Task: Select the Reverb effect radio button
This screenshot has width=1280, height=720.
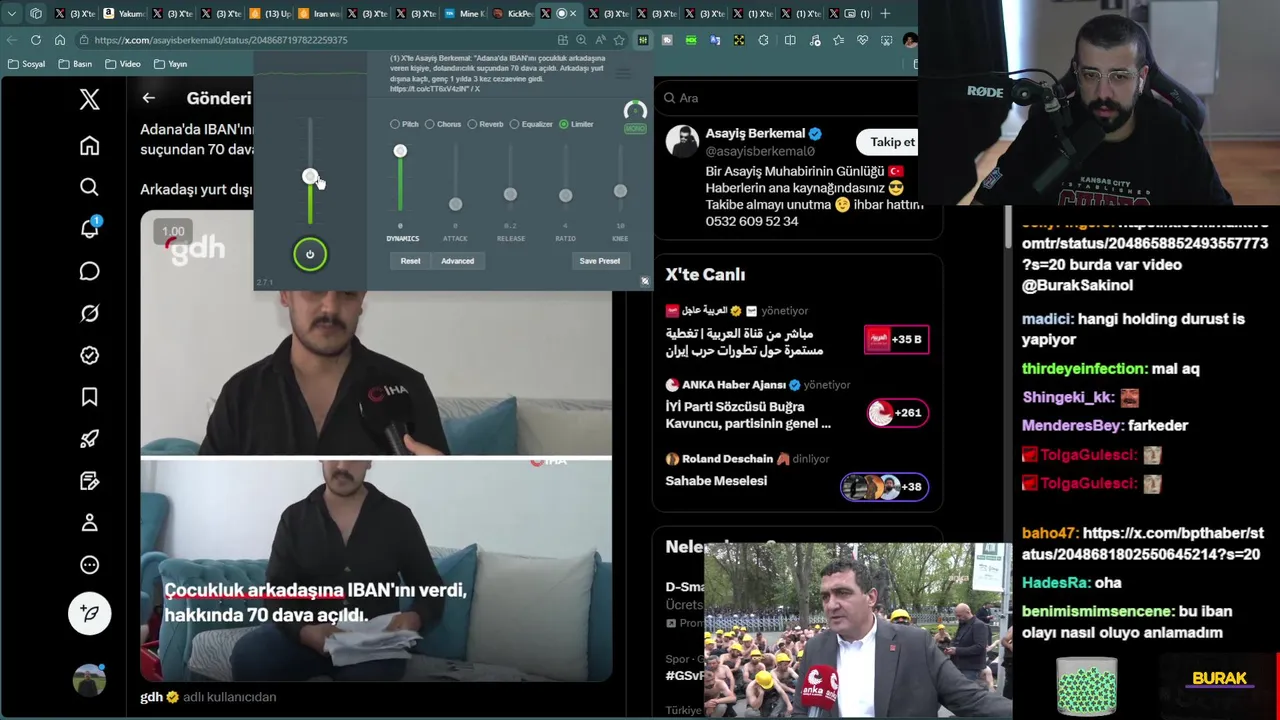Action: pos(472,124)
